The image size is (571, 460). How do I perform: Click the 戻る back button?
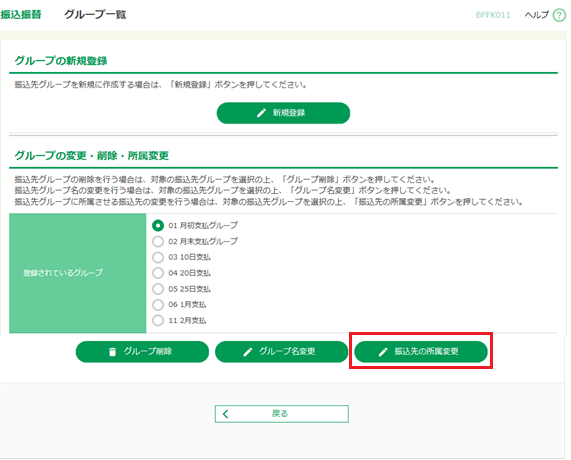(282, 414)
